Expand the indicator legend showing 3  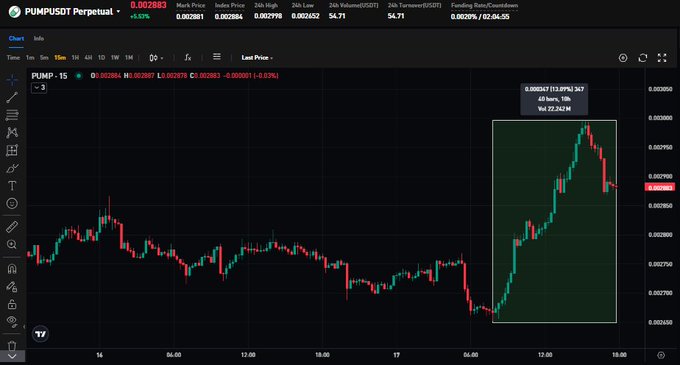click(39, 88)
